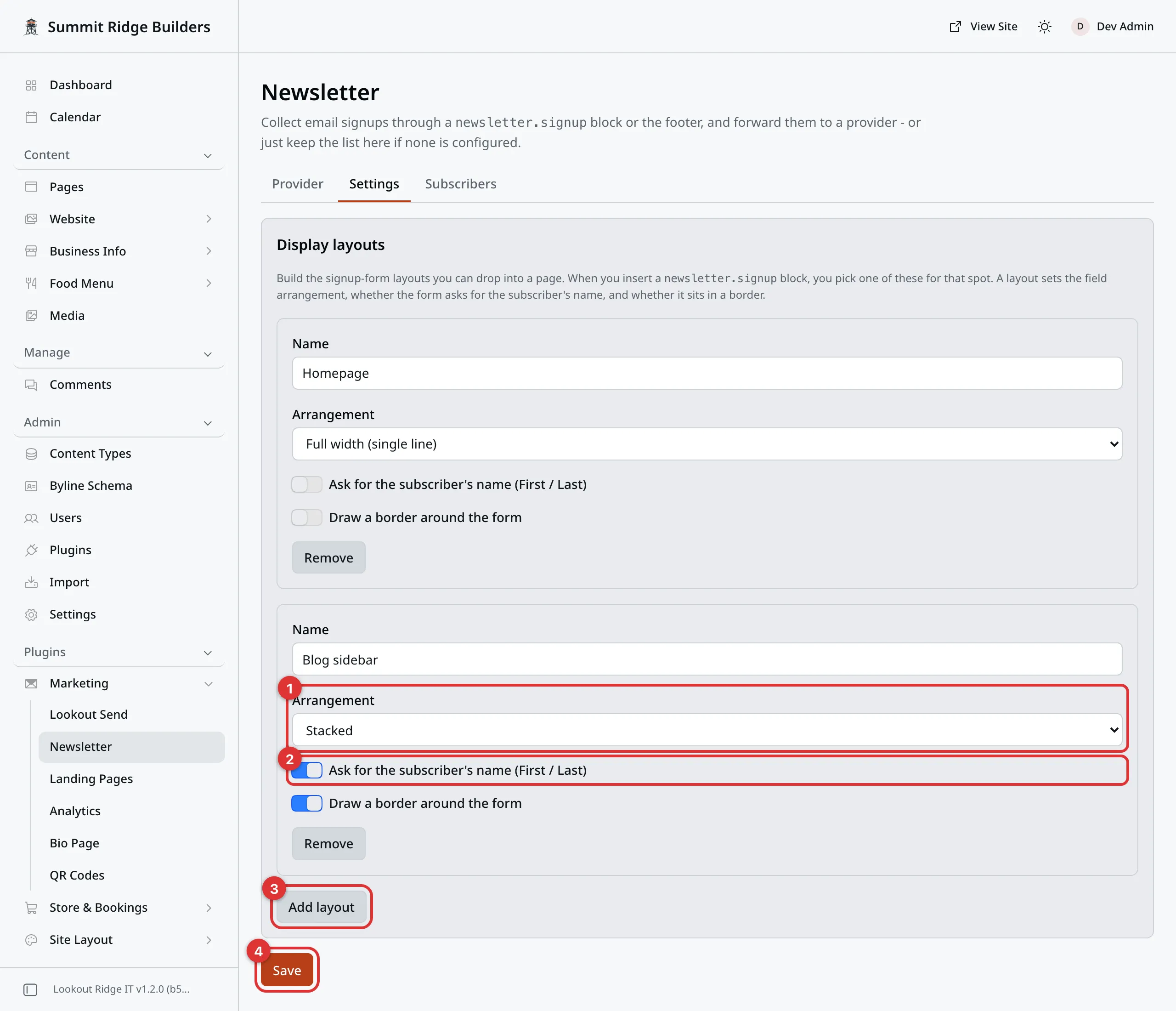Viewport: 1176px width, 1011px height.
Task: Expand the Website submenu chevron
Action: pos(208,219)
